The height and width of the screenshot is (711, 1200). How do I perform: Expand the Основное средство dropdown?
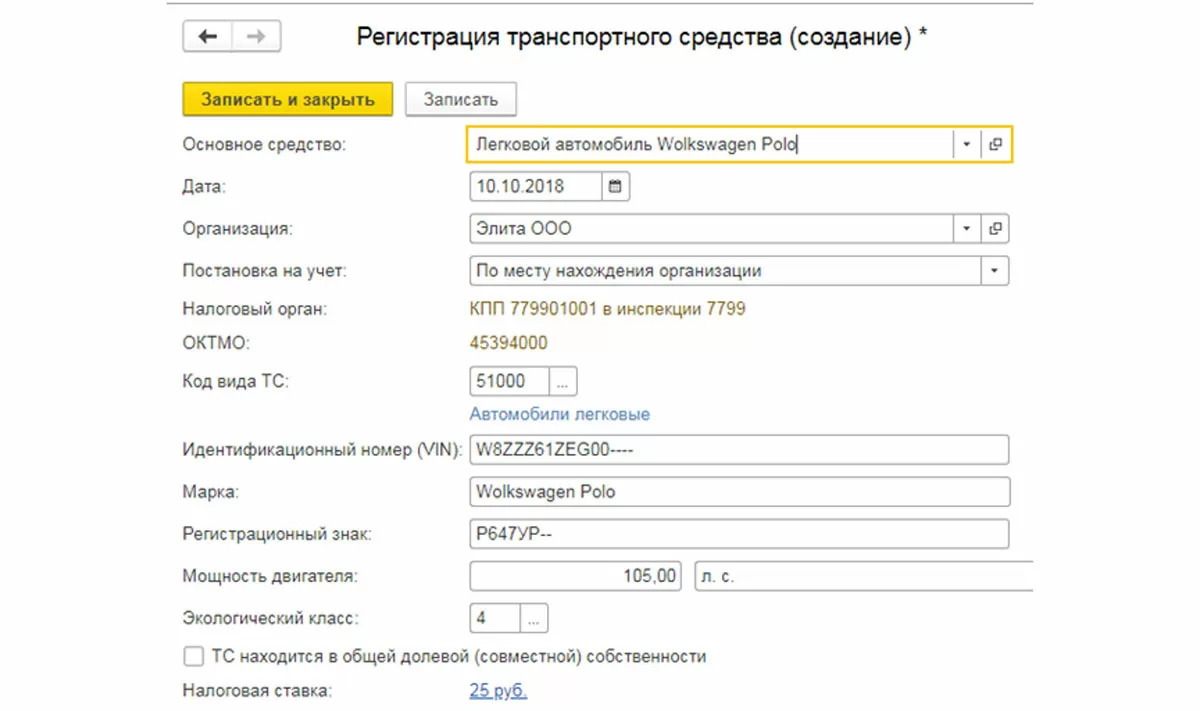tap(966, 144)
